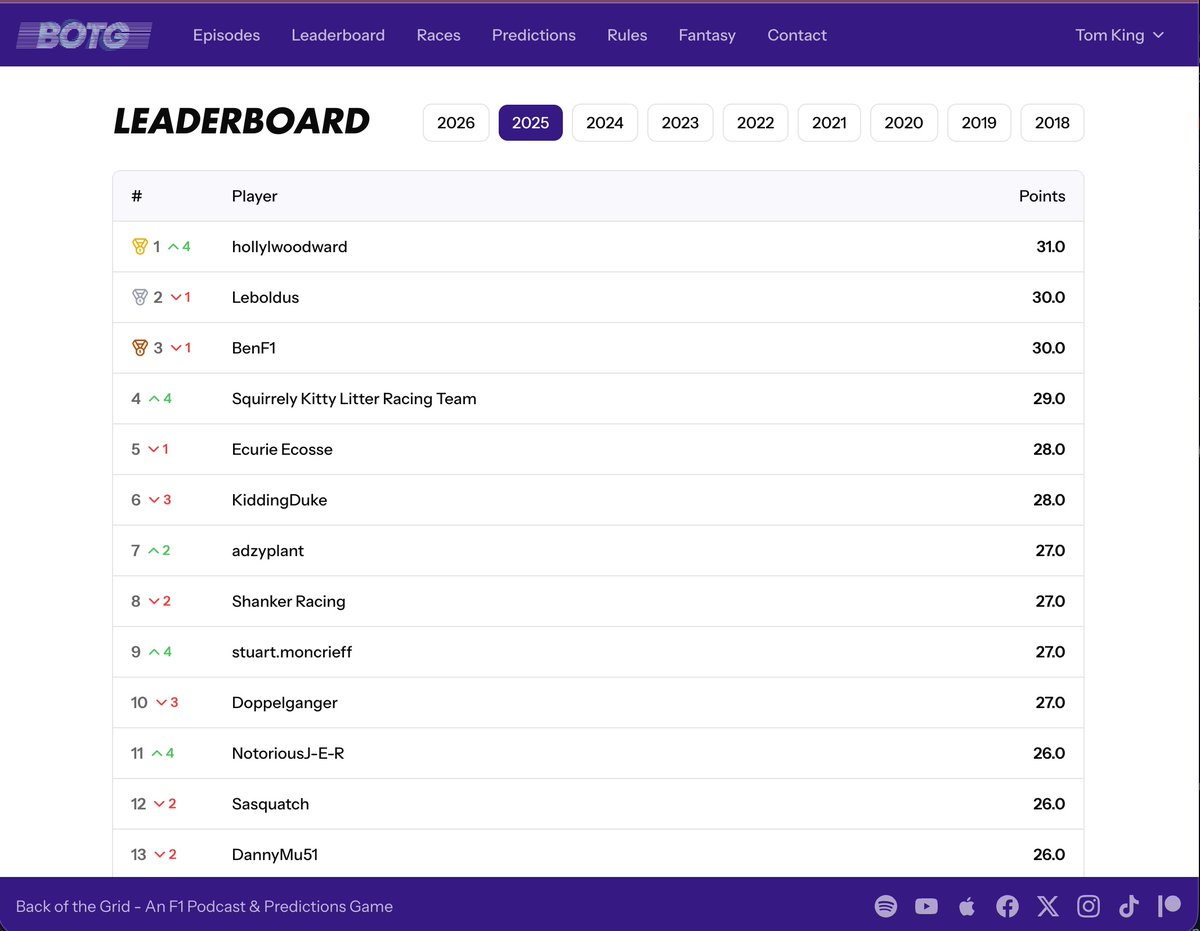The width and height of the screenshot is (1200, 931).
Task: Click down arrow in Doppelganger row
Action: point(161,702)
